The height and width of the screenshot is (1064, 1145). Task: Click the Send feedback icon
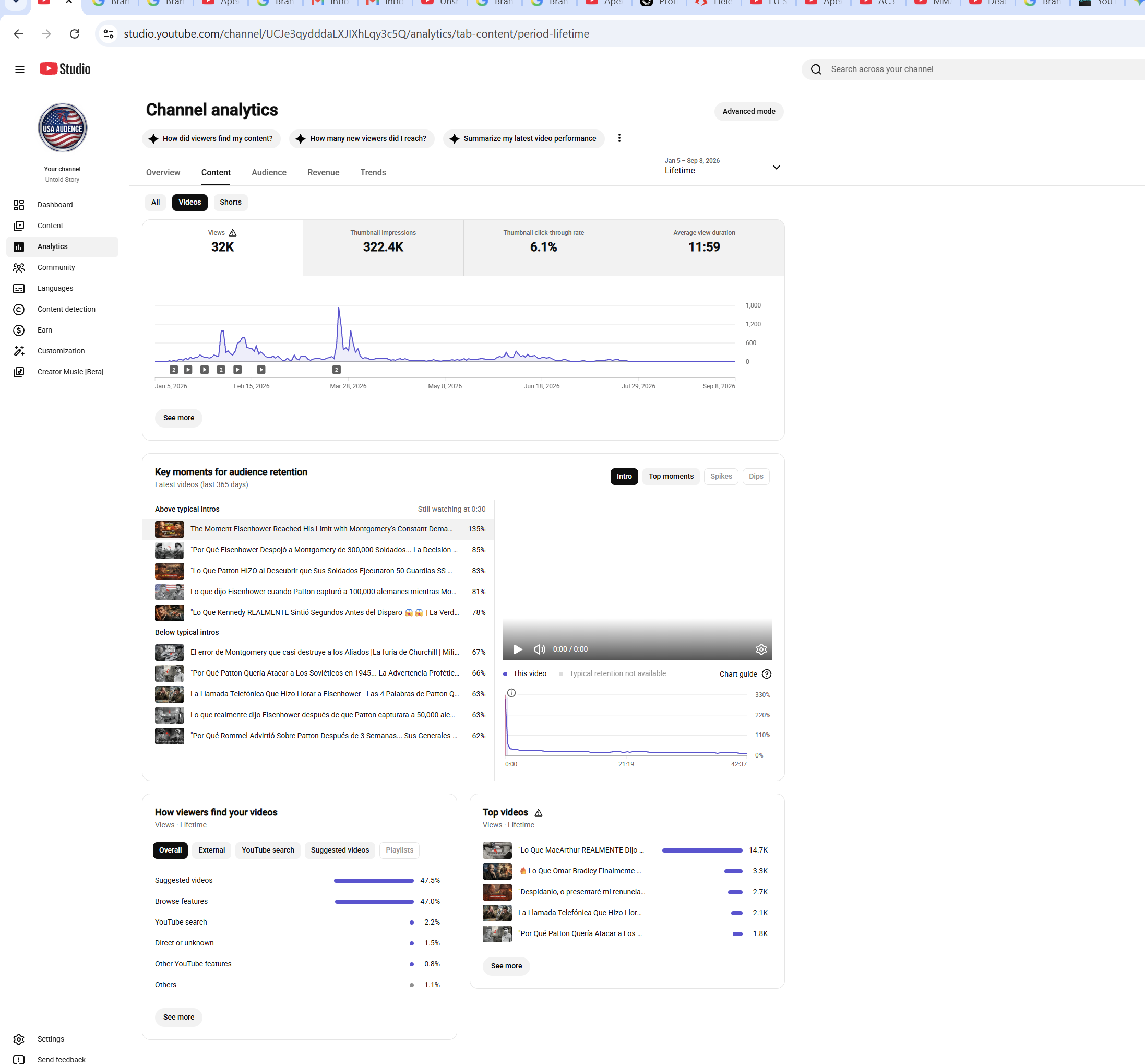19,1059
